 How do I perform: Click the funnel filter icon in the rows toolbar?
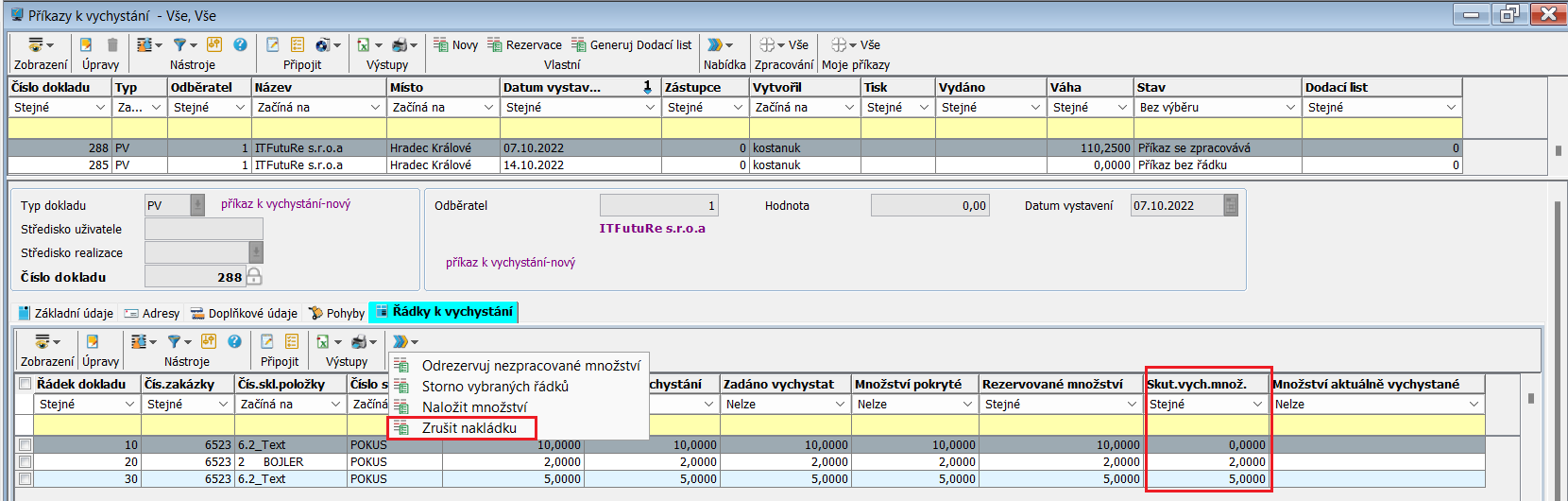[174, 341]
